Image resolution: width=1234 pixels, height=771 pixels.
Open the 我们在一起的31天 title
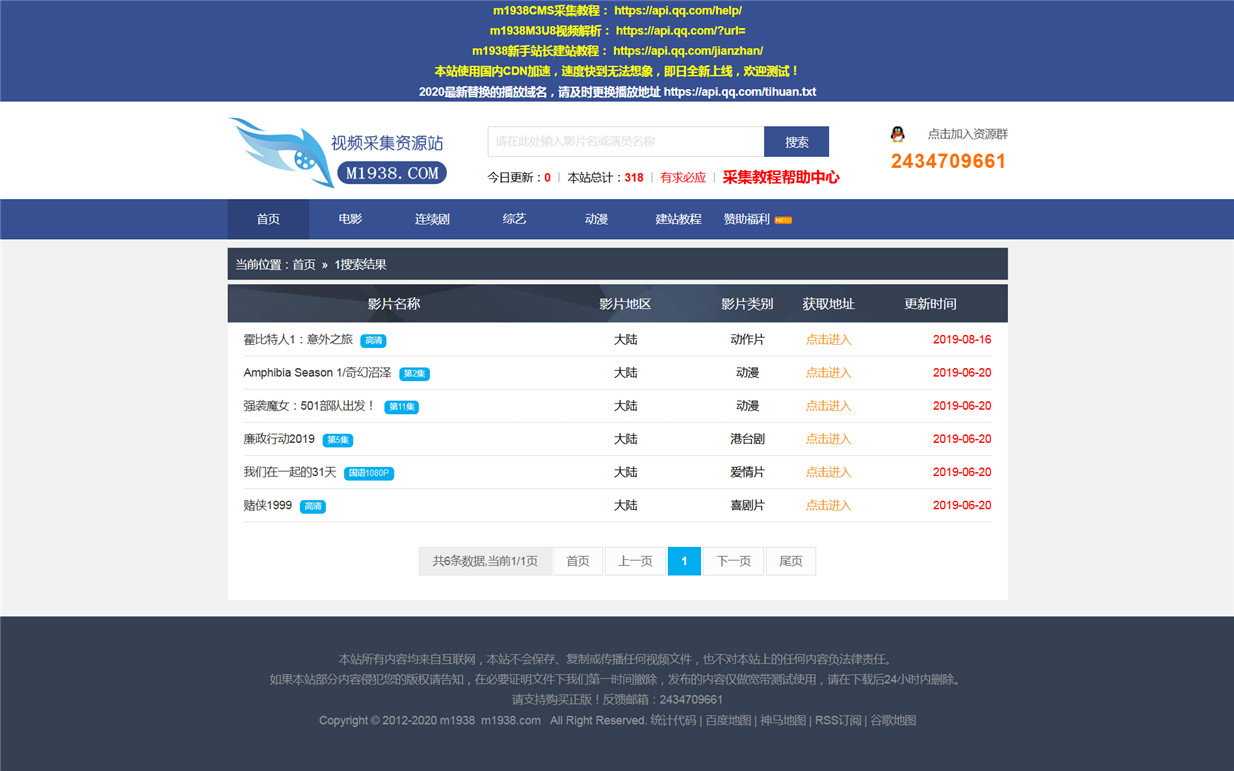(290, 472)
